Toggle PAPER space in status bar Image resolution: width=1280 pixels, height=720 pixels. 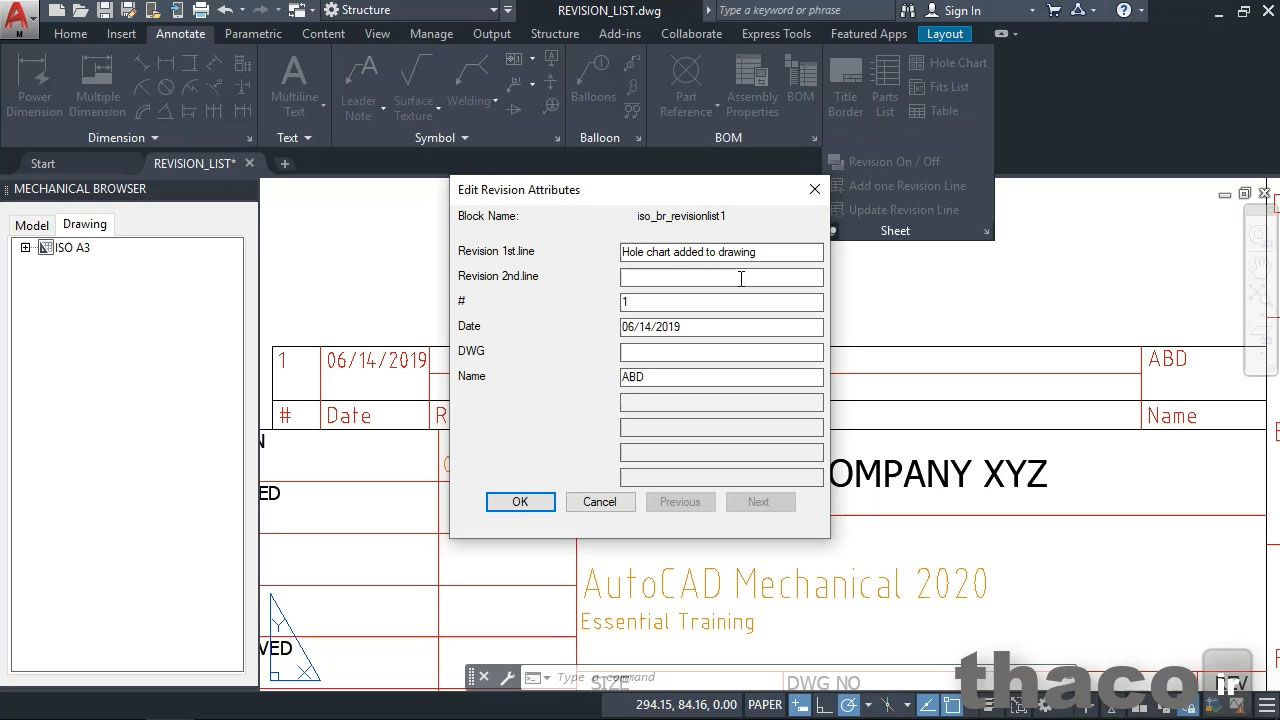765,705
